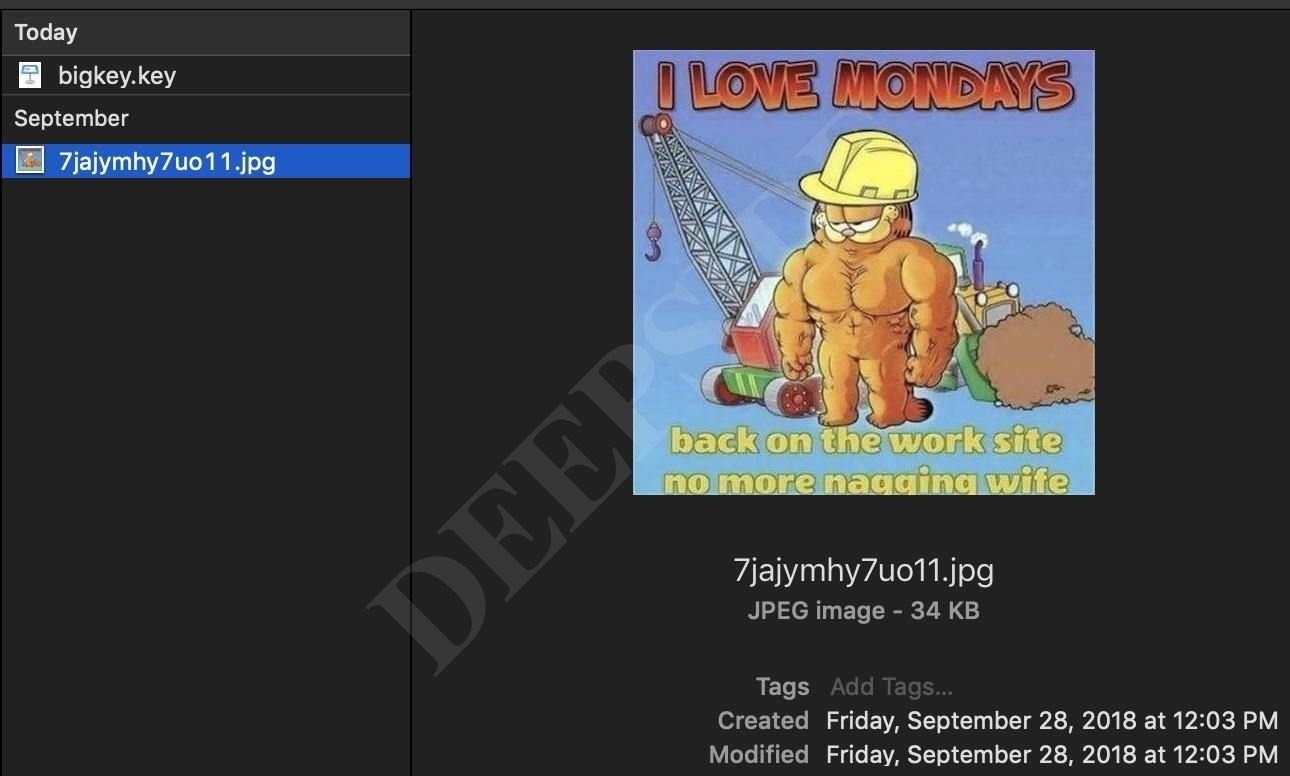Click the Modified label
This screenshot has height=776, width=1290.
click(758, 754)
